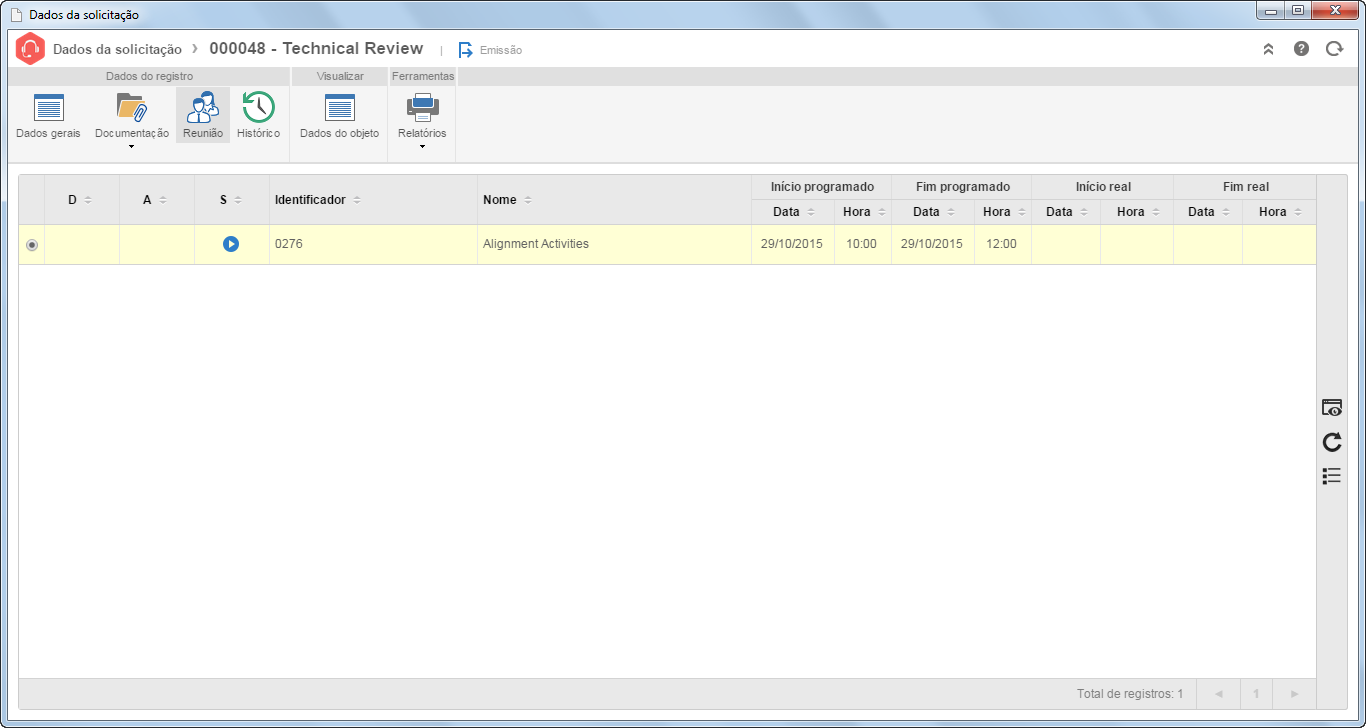This screenshot has height=728, width=1366.
Task: Click the 12:00 end time cell
Action: tap(1002, 244)
